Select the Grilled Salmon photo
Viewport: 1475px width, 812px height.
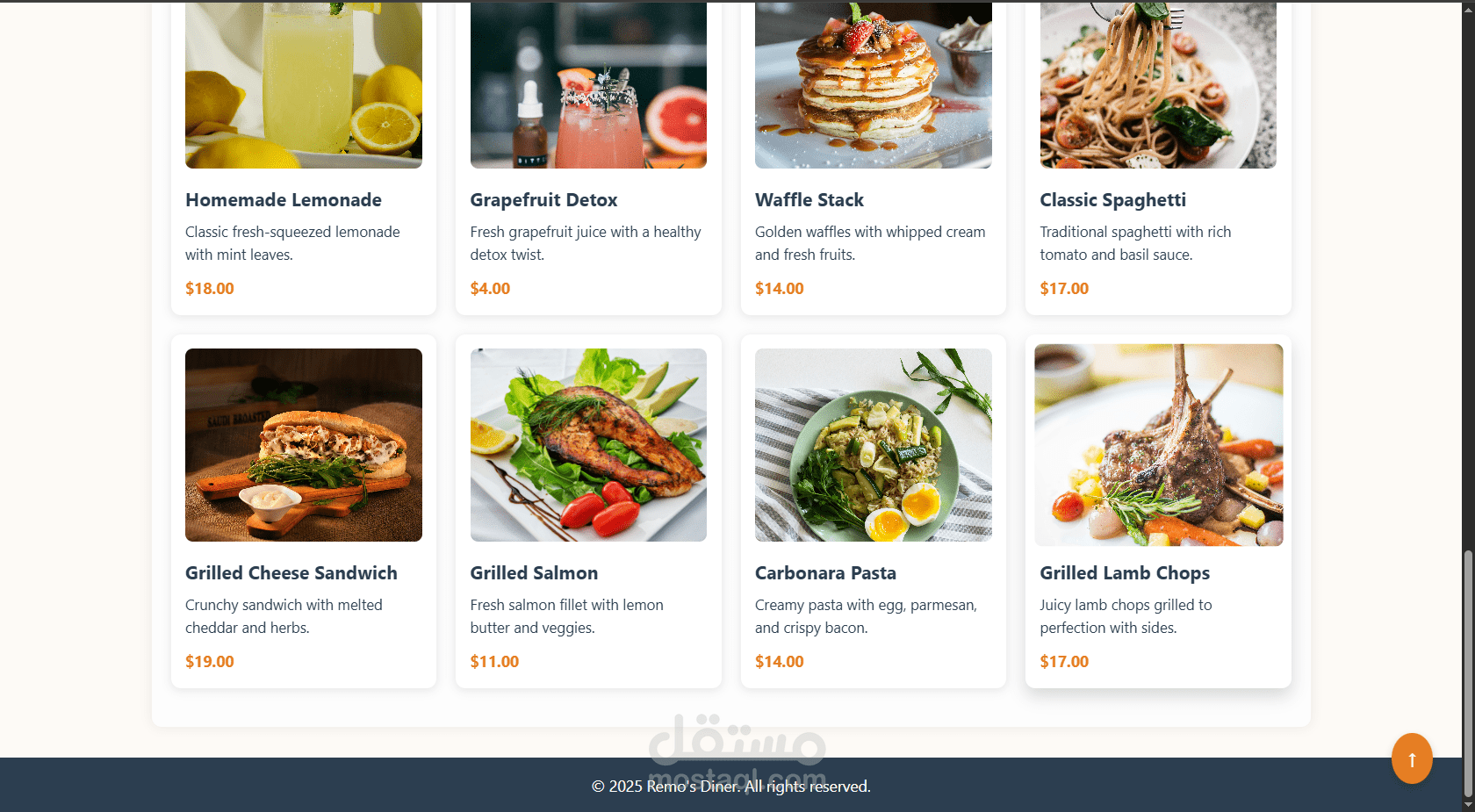point(588,445)
